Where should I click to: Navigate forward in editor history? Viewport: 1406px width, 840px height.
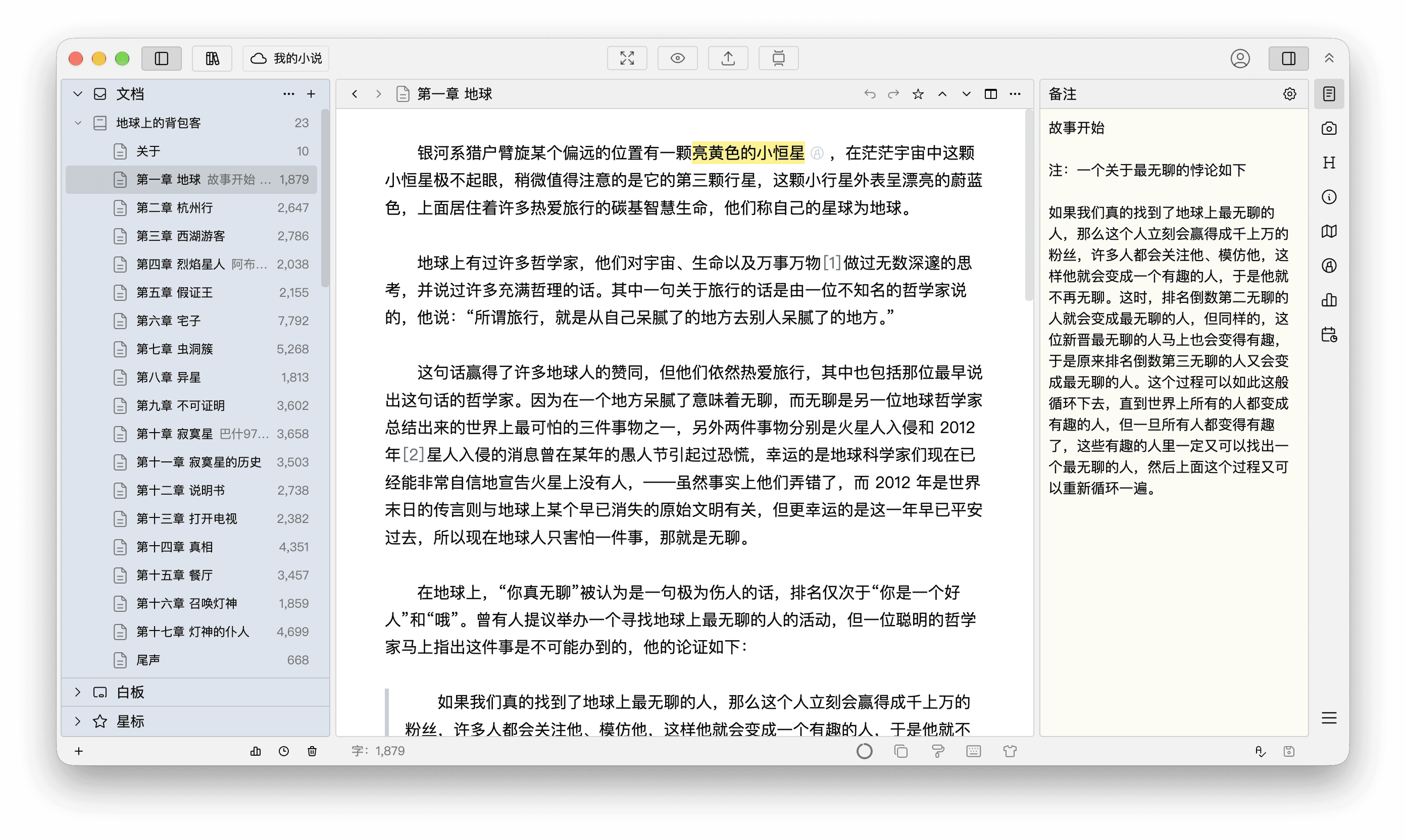point(378,94)
